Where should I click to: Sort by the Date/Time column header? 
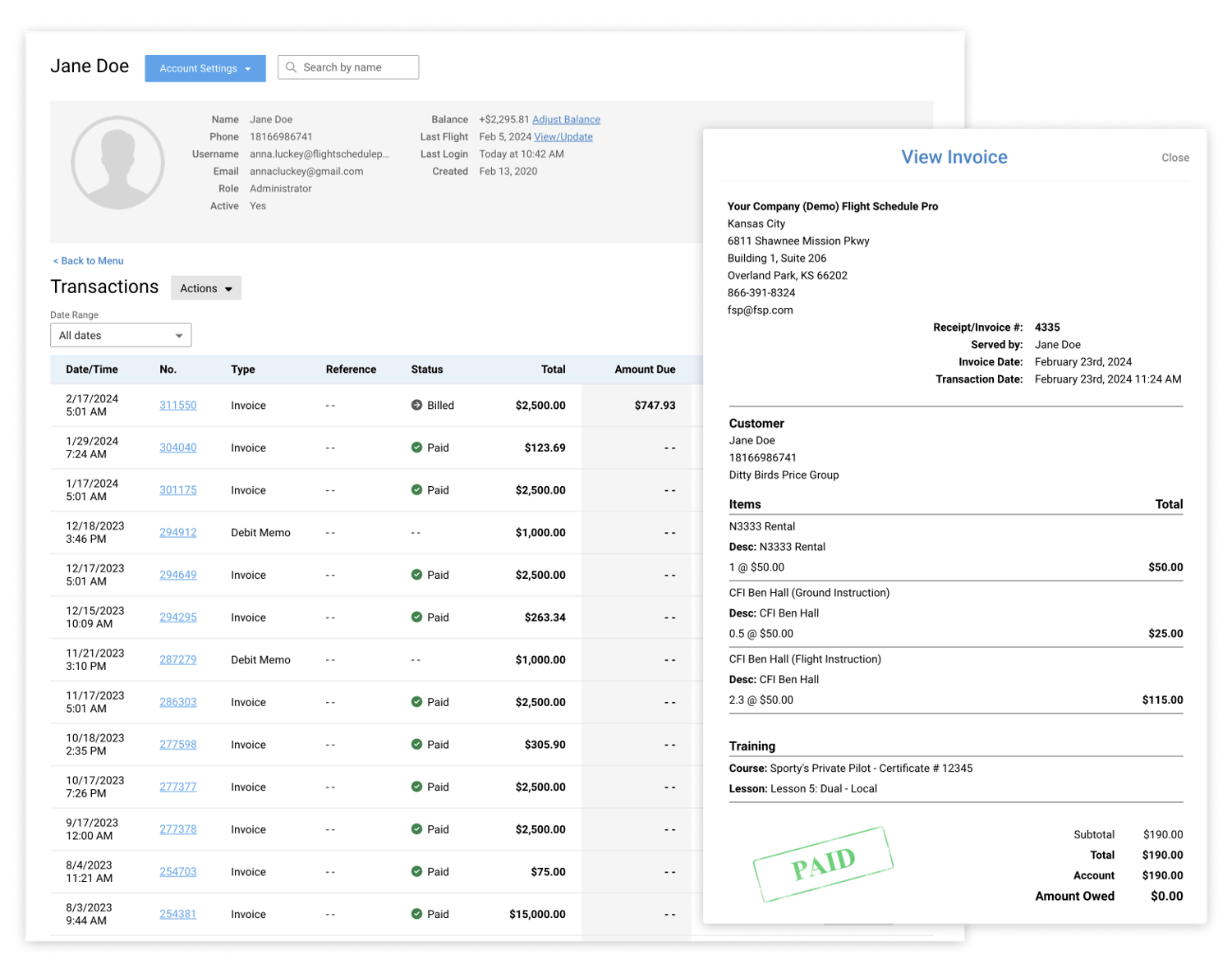pos(92,369)
